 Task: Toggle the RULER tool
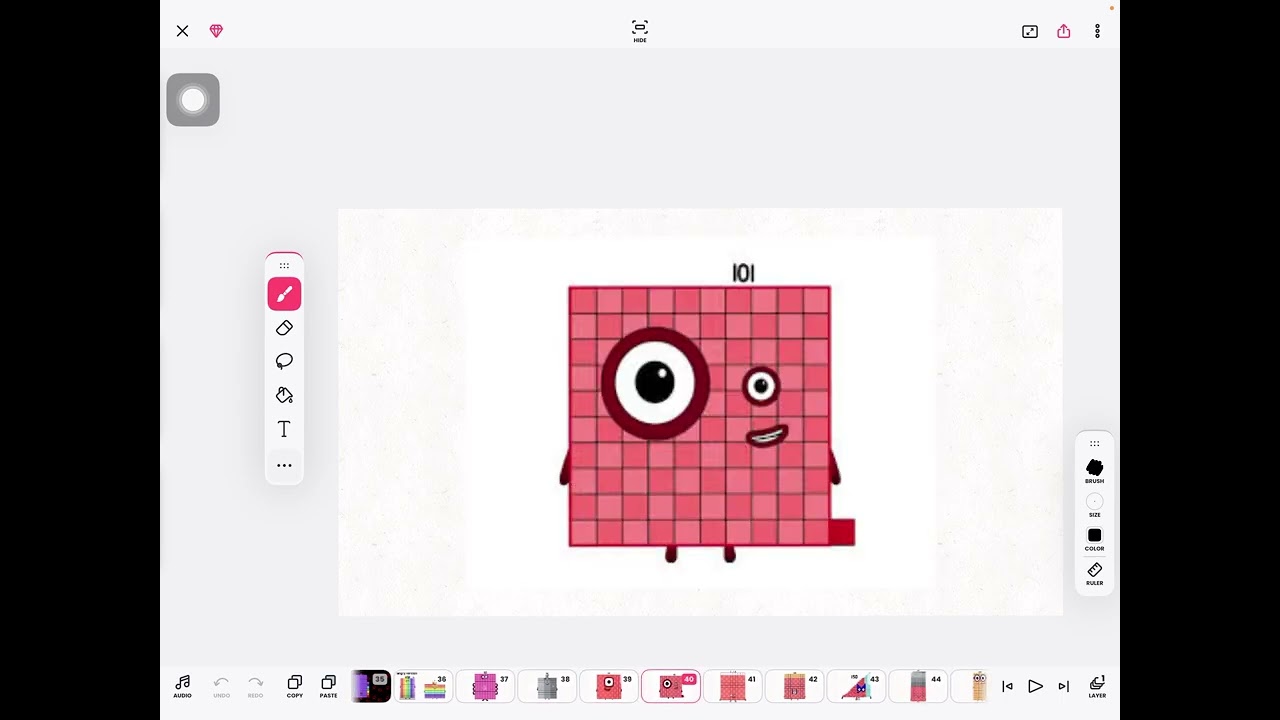[x=1095, y=573]
